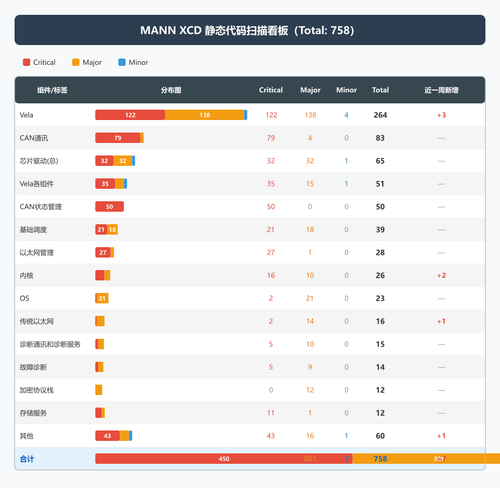Select the '其他' row label
The width and height of the screenshot is (500, 488).
click(x=26, y=436)
